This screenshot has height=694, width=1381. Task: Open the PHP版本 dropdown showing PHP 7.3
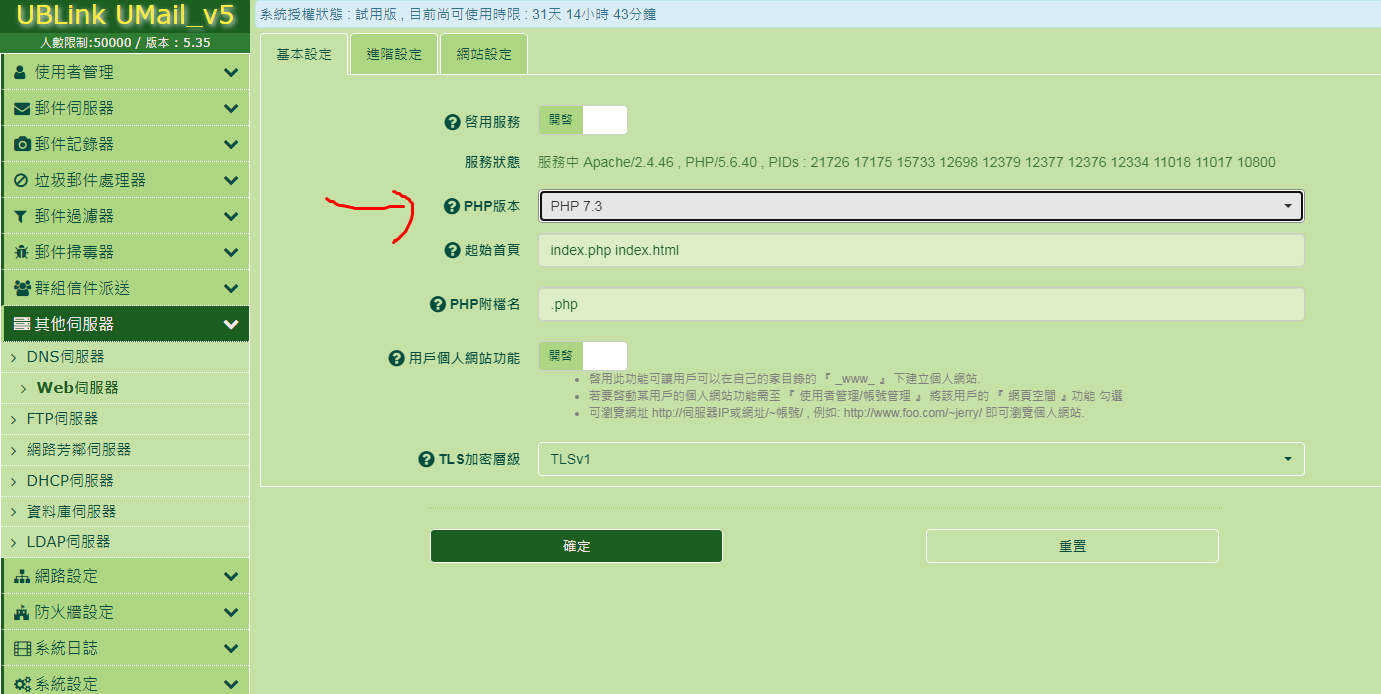[x=921, y=206]
